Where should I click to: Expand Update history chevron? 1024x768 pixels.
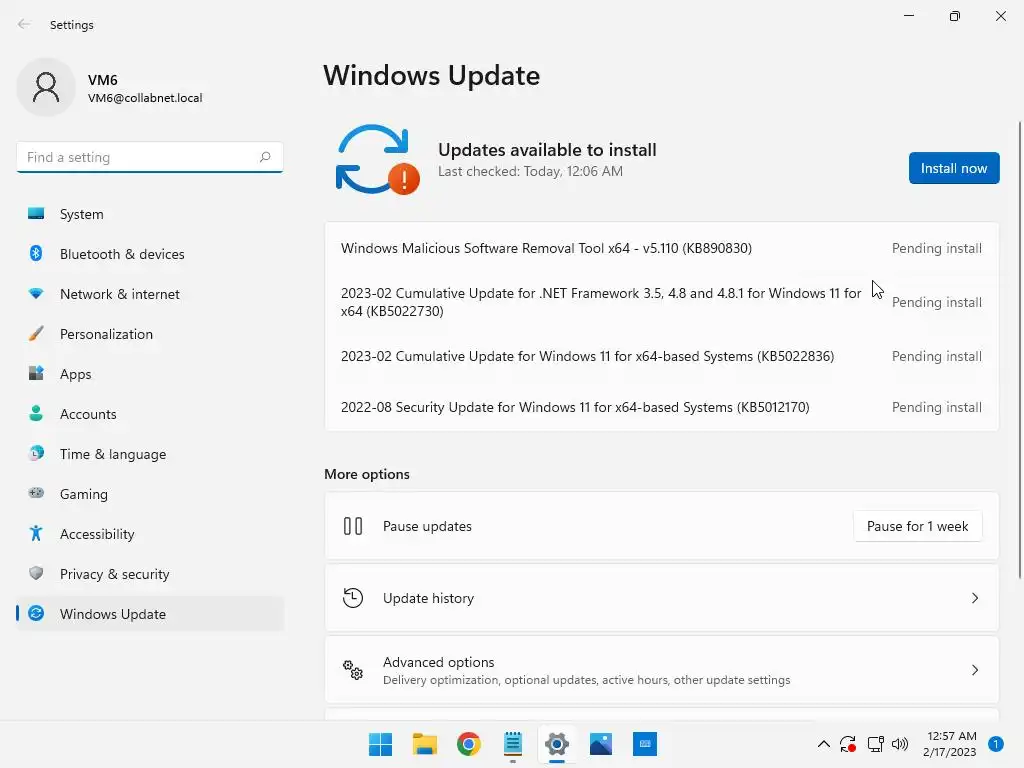pyautogui.click(x=974, y=598)
